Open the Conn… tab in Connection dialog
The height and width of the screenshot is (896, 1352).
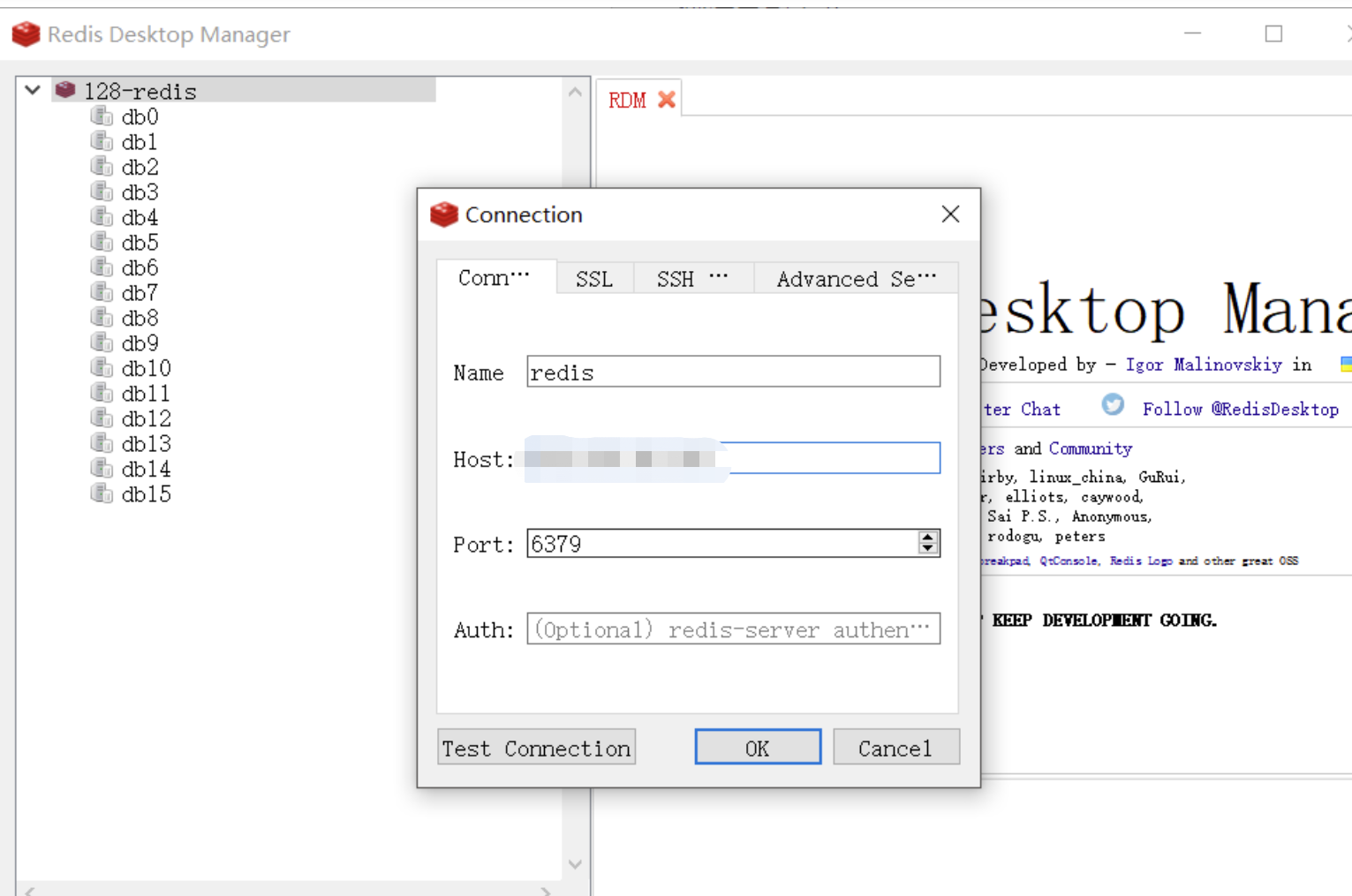[x=496, y=277]
